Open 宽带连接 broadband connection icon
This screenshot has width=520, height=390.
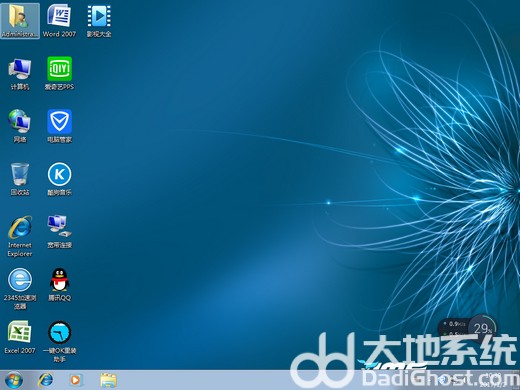pyautogui.click(x=59, y=232)
